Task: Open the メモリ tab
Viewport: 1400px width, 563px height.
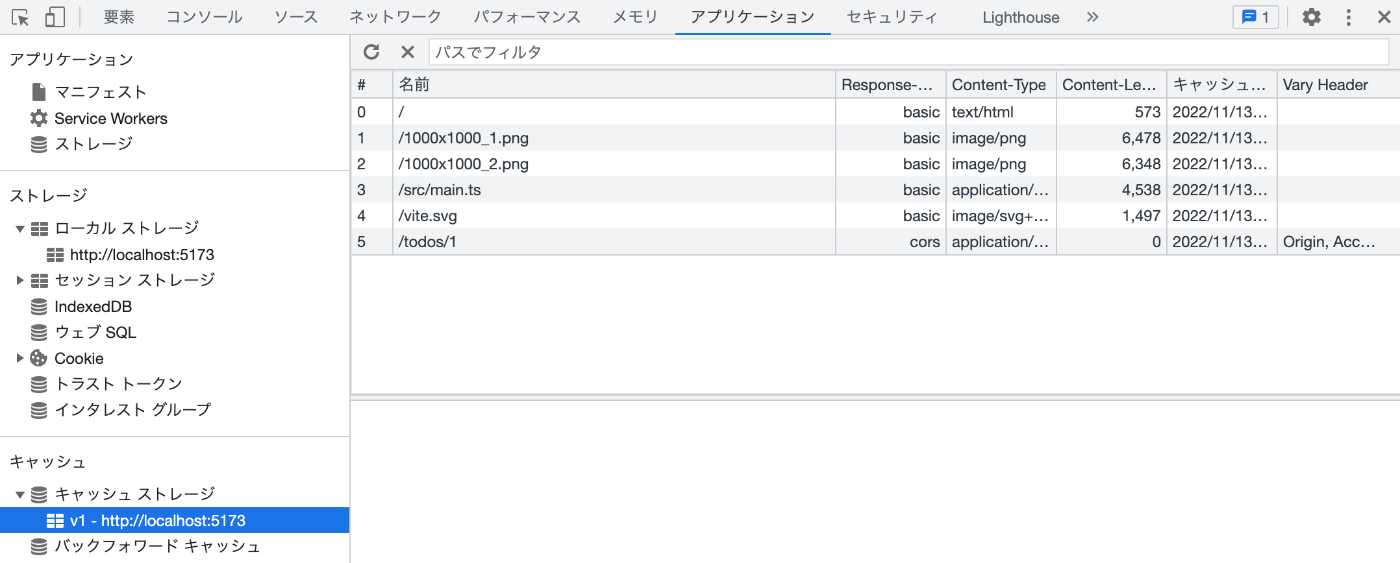Action: (636, 17)
